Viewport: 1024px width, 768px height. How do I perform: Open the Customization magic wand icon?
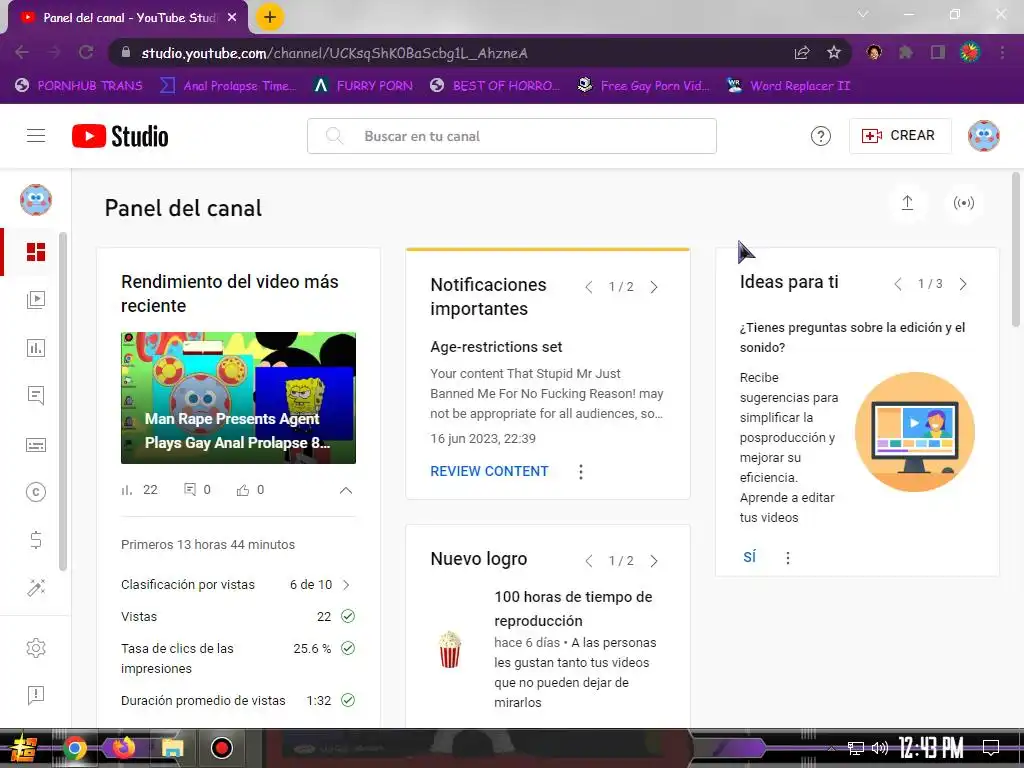click(36, 587)
